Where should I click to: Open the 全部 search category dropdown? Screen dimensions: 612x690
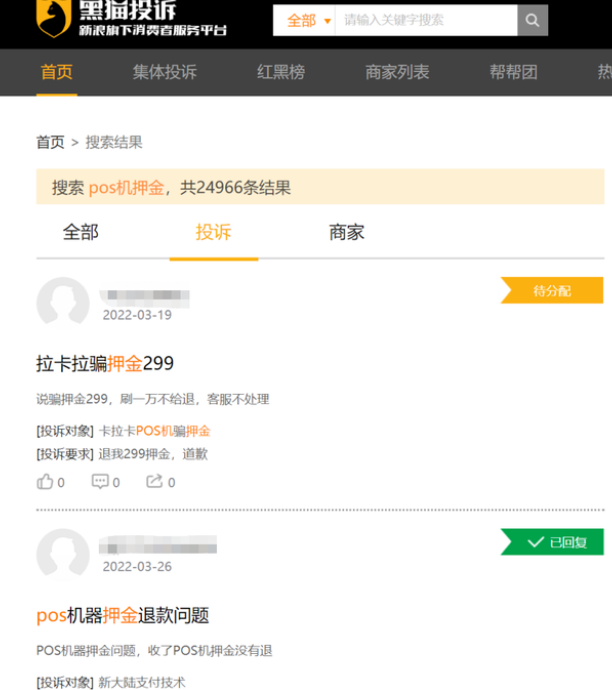tap(308, 20)
